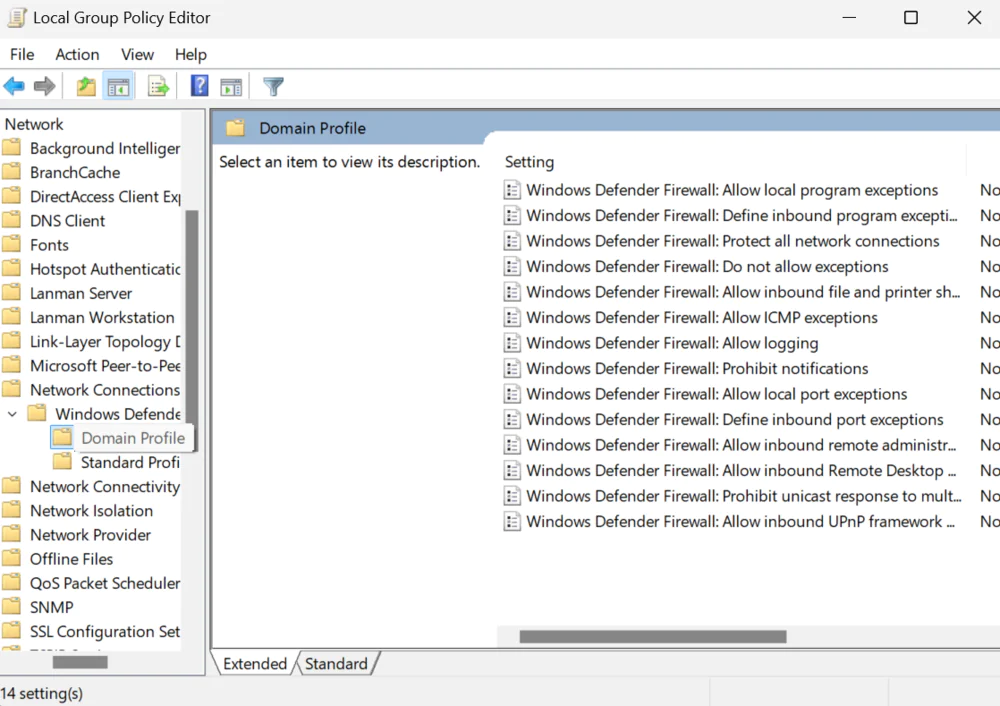Select QoS Packet Scheduler folder

pos(105,583)
